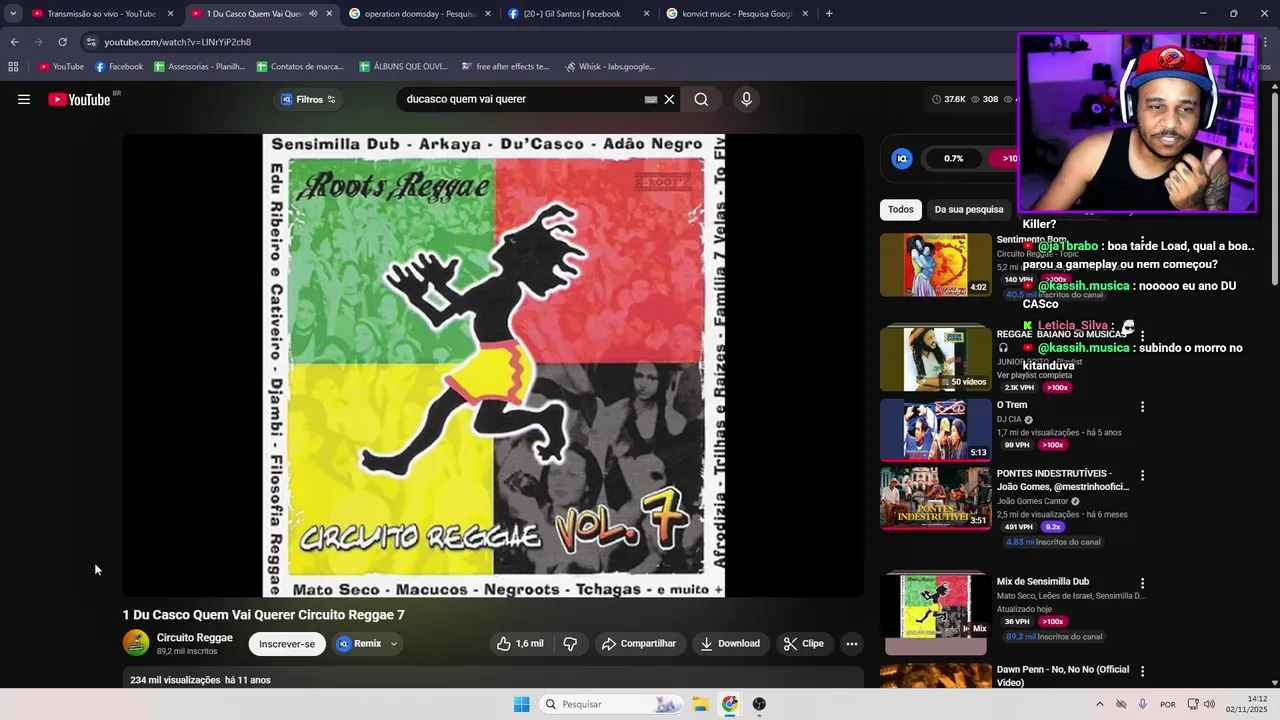Show hidden tray icons chevron
The image size is (1280, 720).
tap(1100, 704)
